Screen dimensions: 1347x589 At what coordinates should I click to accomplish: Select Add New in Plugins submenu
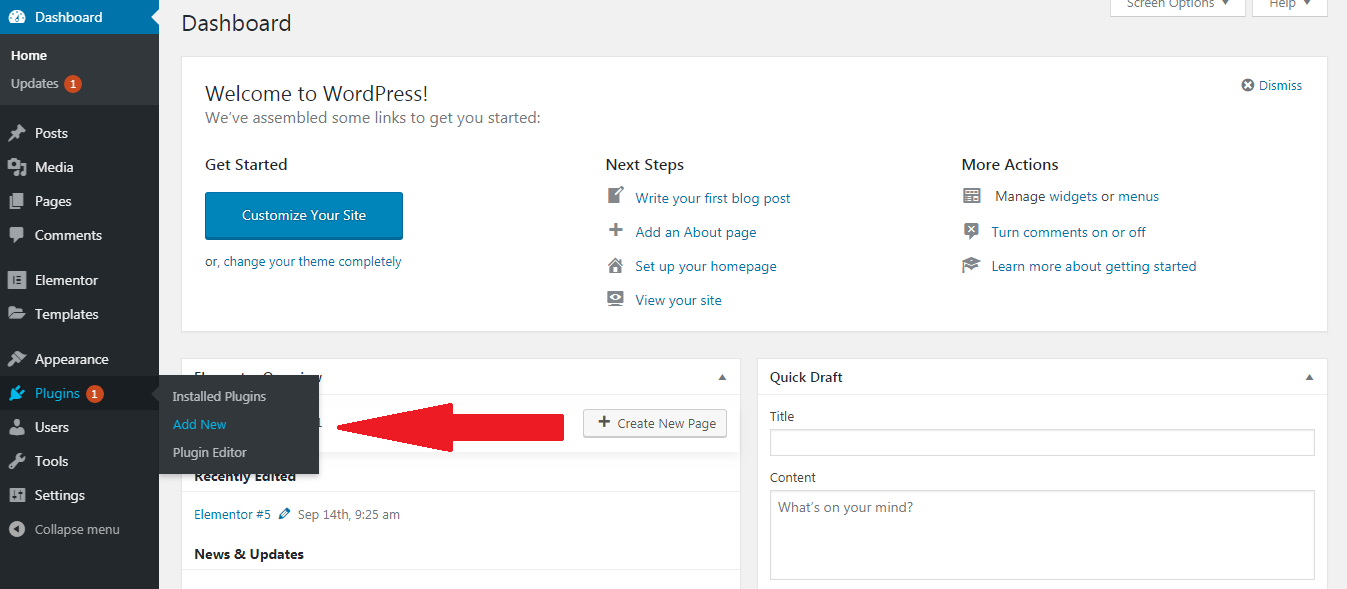click(200, 424)
